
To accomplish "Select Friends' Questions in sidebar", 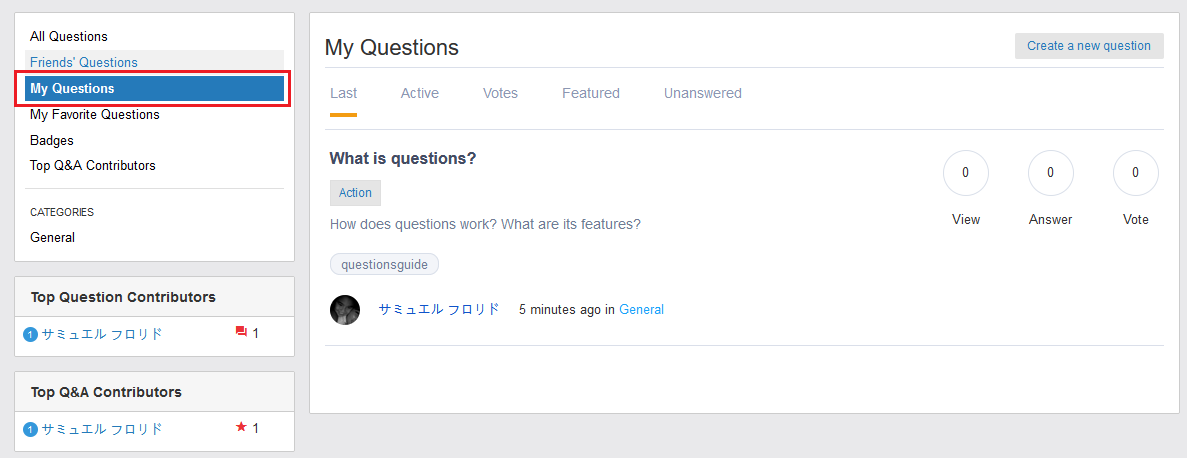I will [x=84, y=62].
